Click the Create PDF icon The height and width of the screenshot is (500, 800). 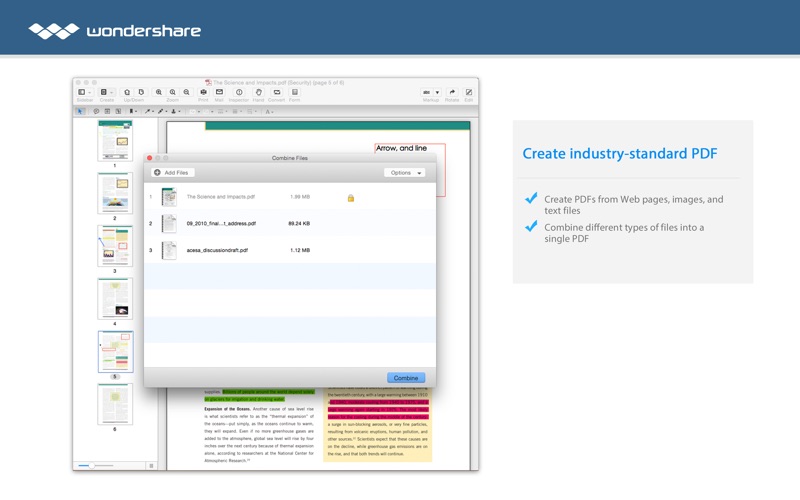point(104,92)
